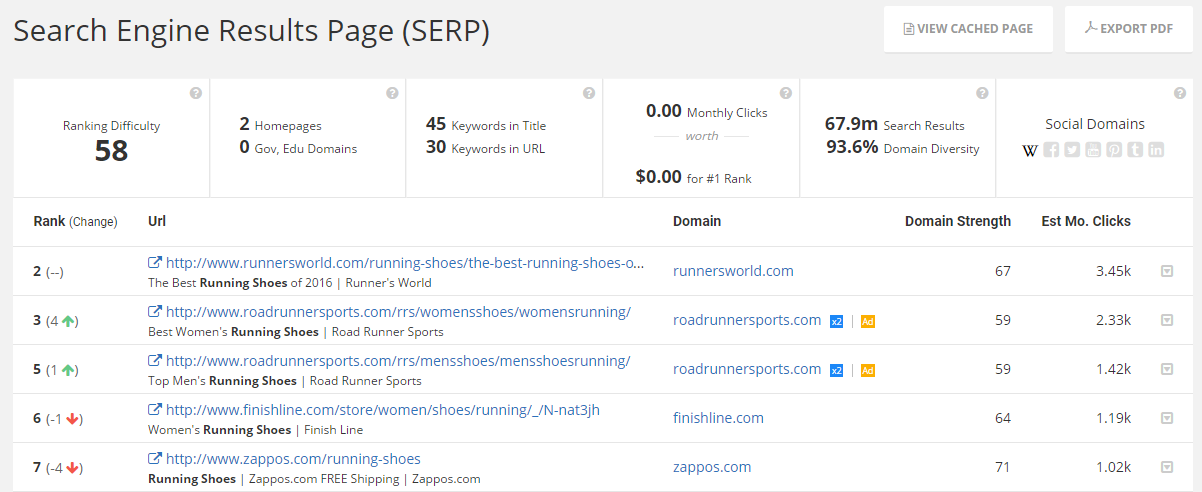This screenshot has height=492, width=1202.
Task: Click the help icon on Keywords in Title card
Action: coord(589,93)
